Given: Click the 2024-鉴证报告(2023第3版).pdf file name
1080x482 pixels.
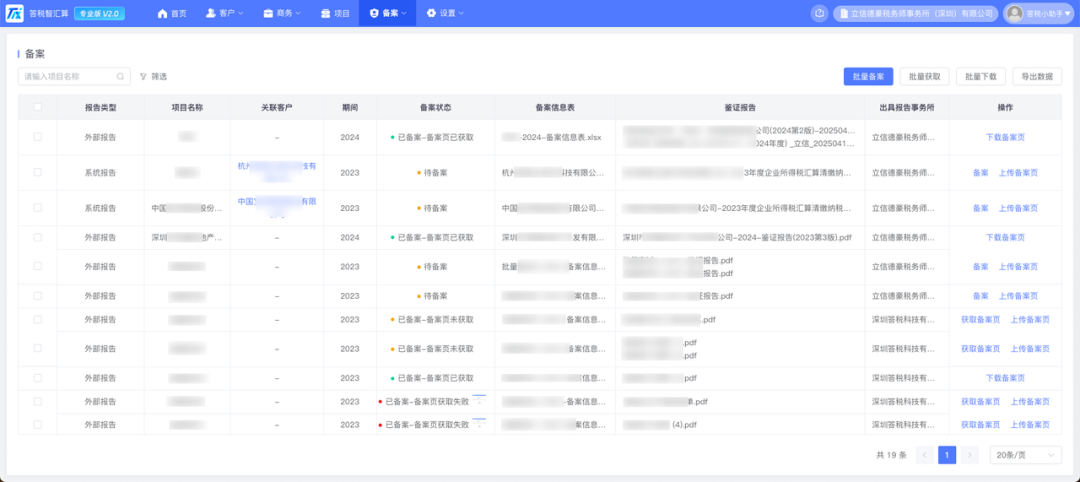Looking at the screenshot, I should (x=738, y=237).
